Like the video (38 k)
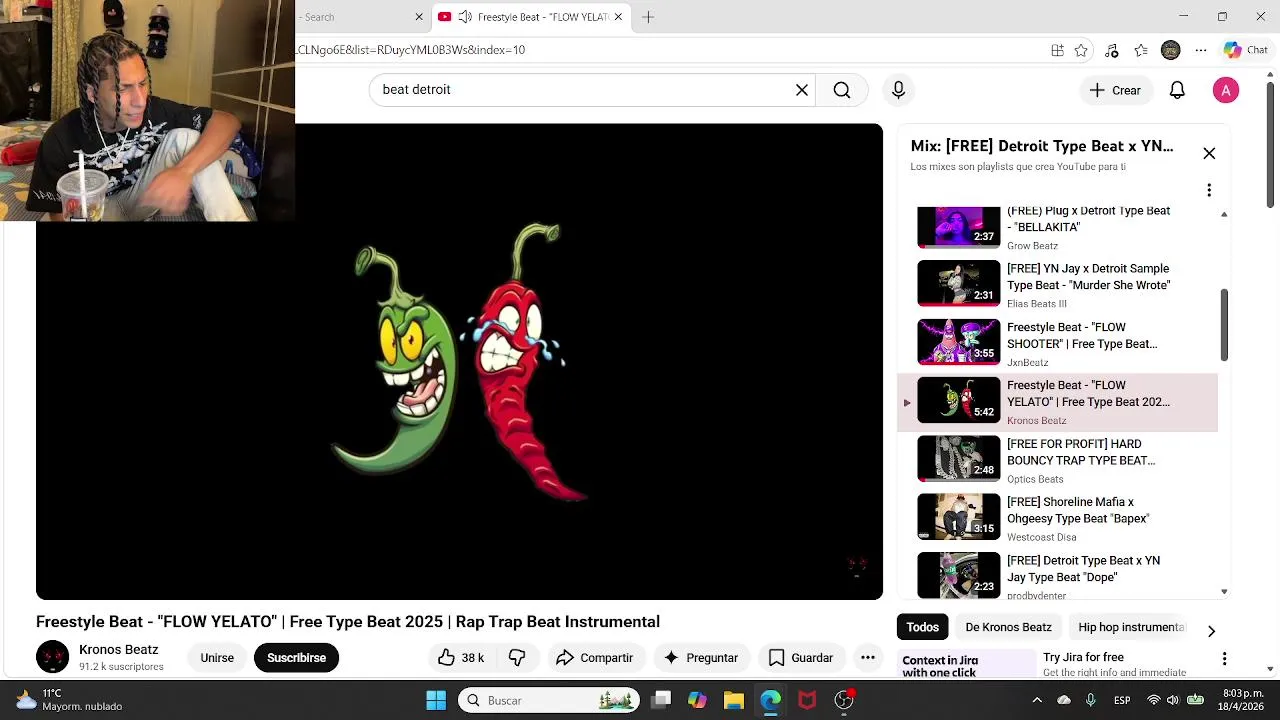 point(460,657)
